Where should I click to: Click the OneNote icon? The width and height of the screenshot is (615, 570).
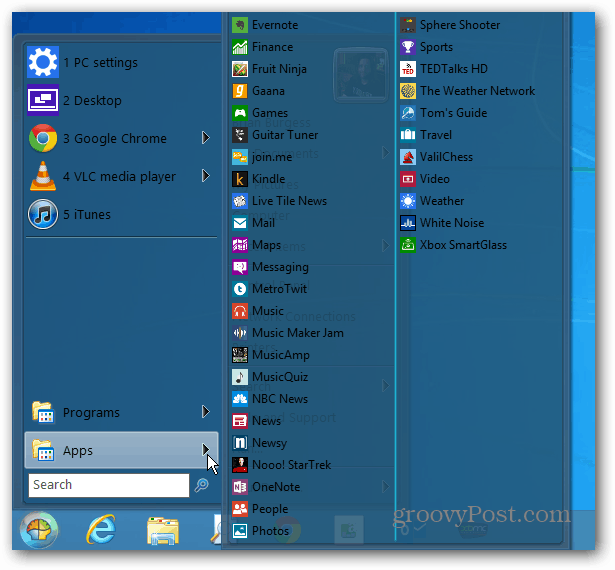click(x=240, y=486)
